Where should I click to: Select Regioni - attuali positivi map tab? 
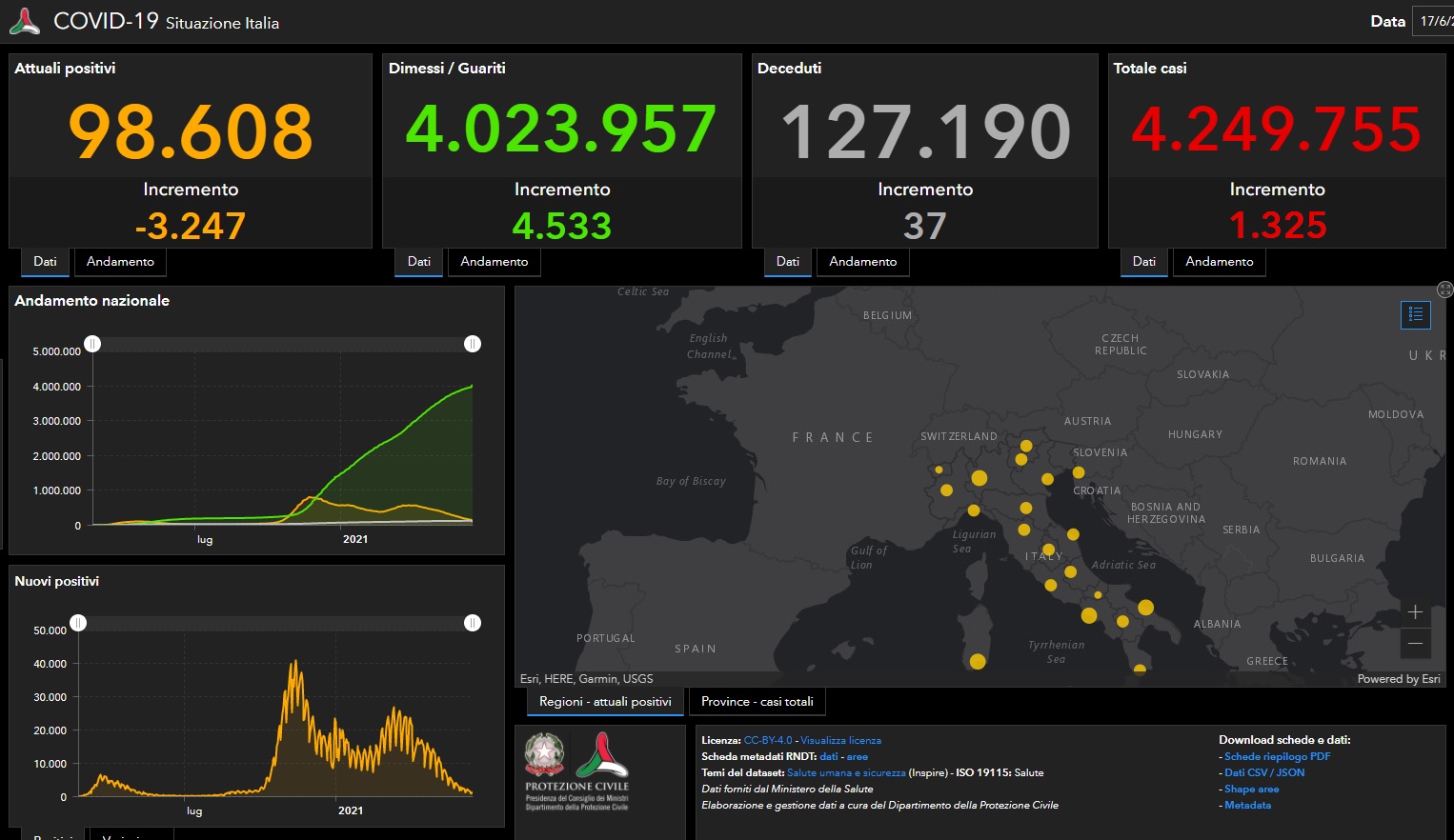click(x=605, y=702)
